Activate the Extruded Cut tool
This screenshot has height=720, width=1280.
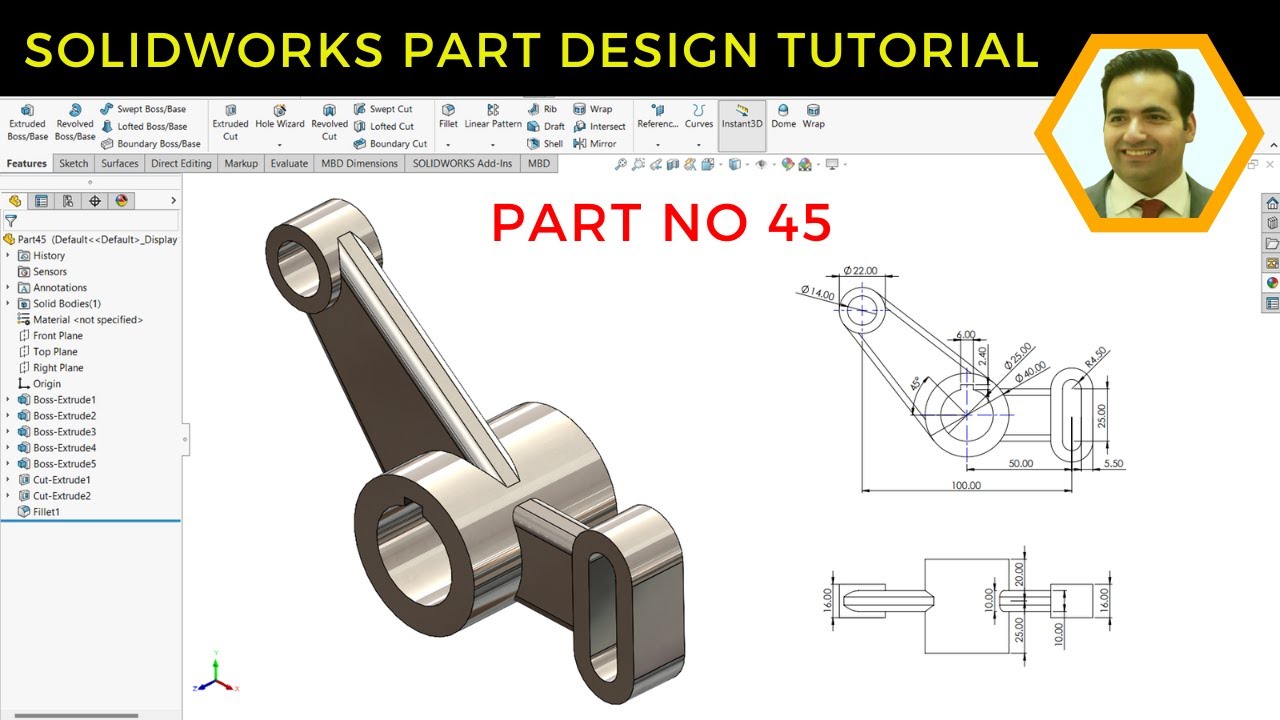[x=230, y=122]
